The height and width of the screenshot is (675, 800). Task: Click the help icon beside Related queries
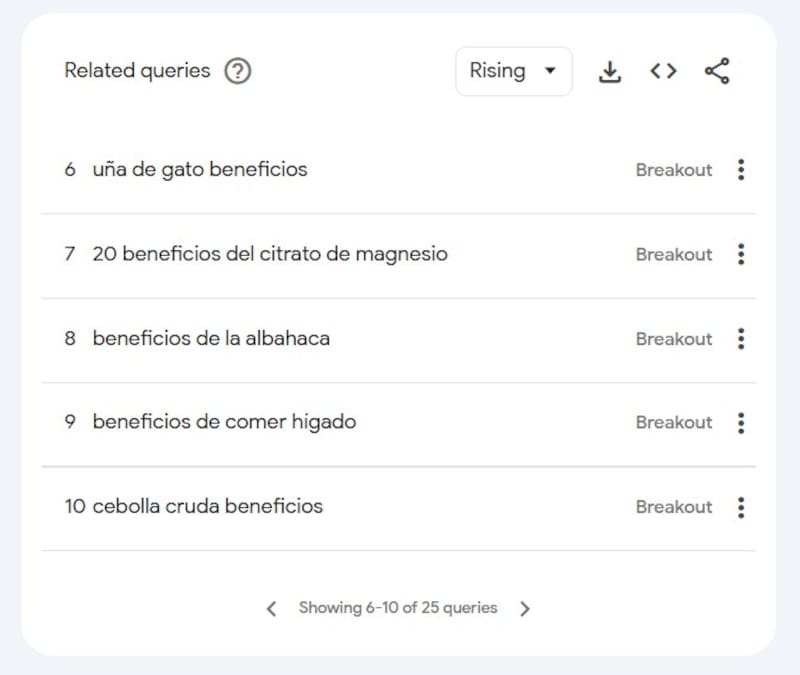(237, 71)
